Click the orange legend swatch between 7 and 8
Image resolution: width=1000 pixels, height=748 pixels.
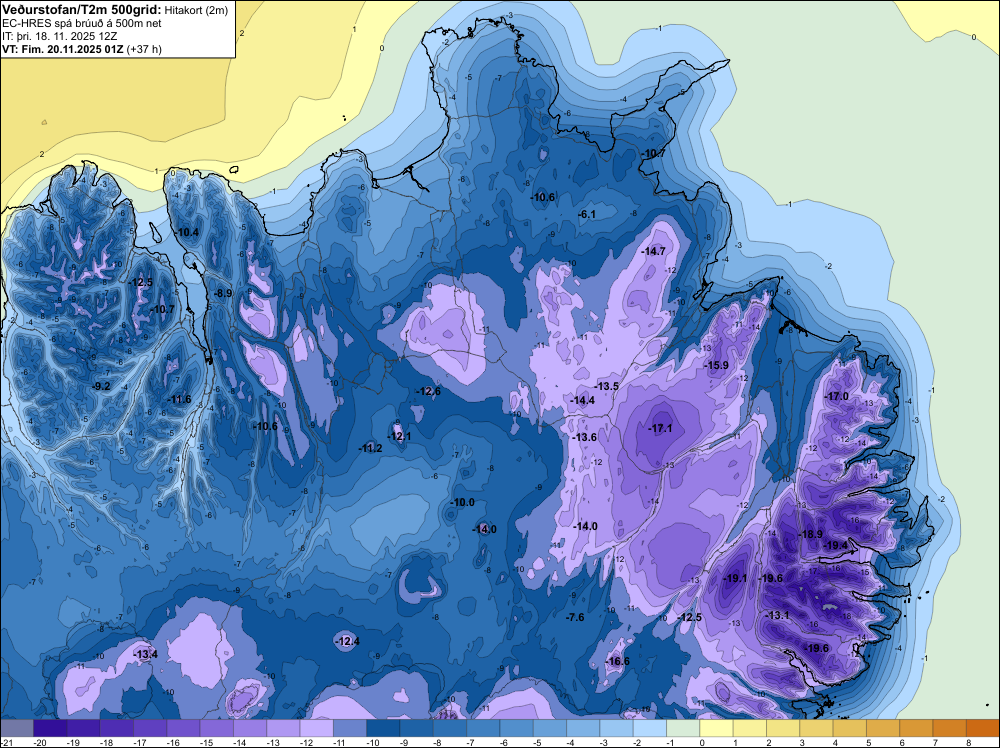pos(950,728)
